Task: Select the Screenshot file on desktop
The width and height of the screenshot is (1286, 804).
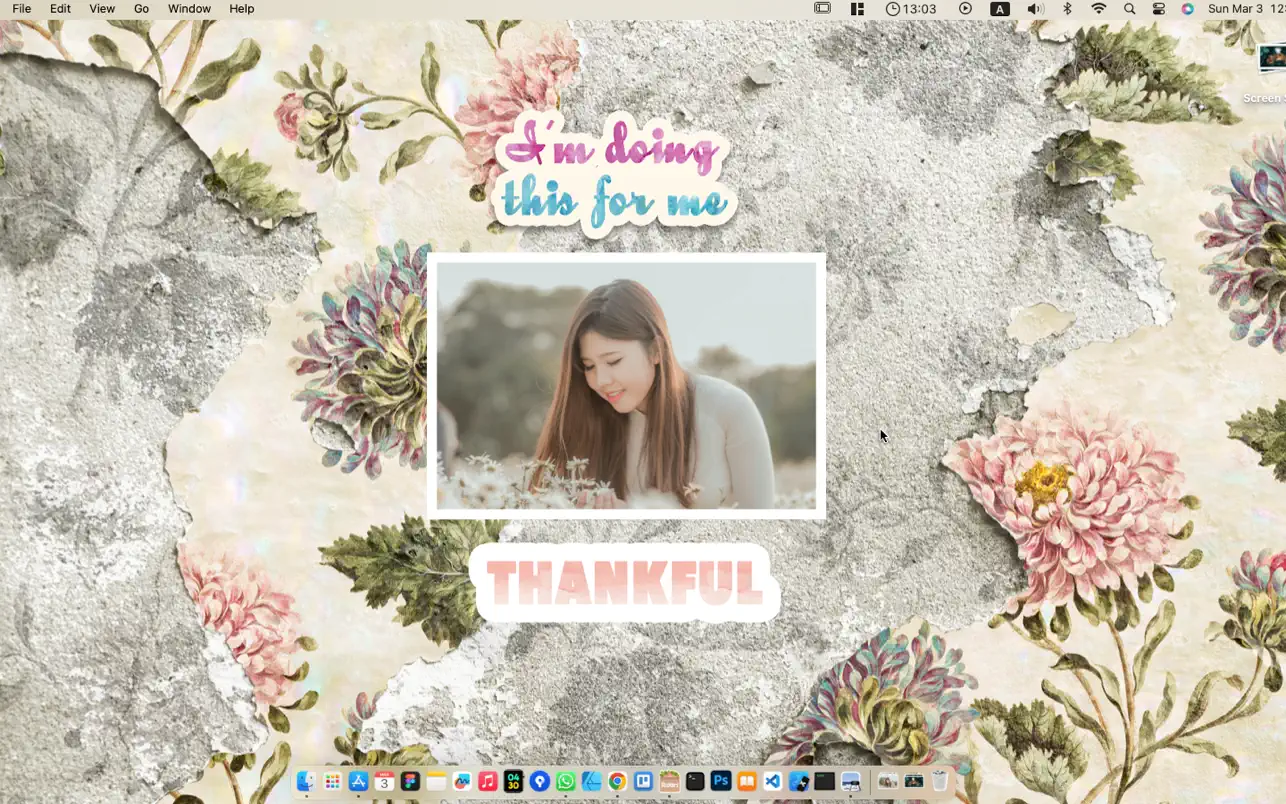Action: click(1272, 60)
